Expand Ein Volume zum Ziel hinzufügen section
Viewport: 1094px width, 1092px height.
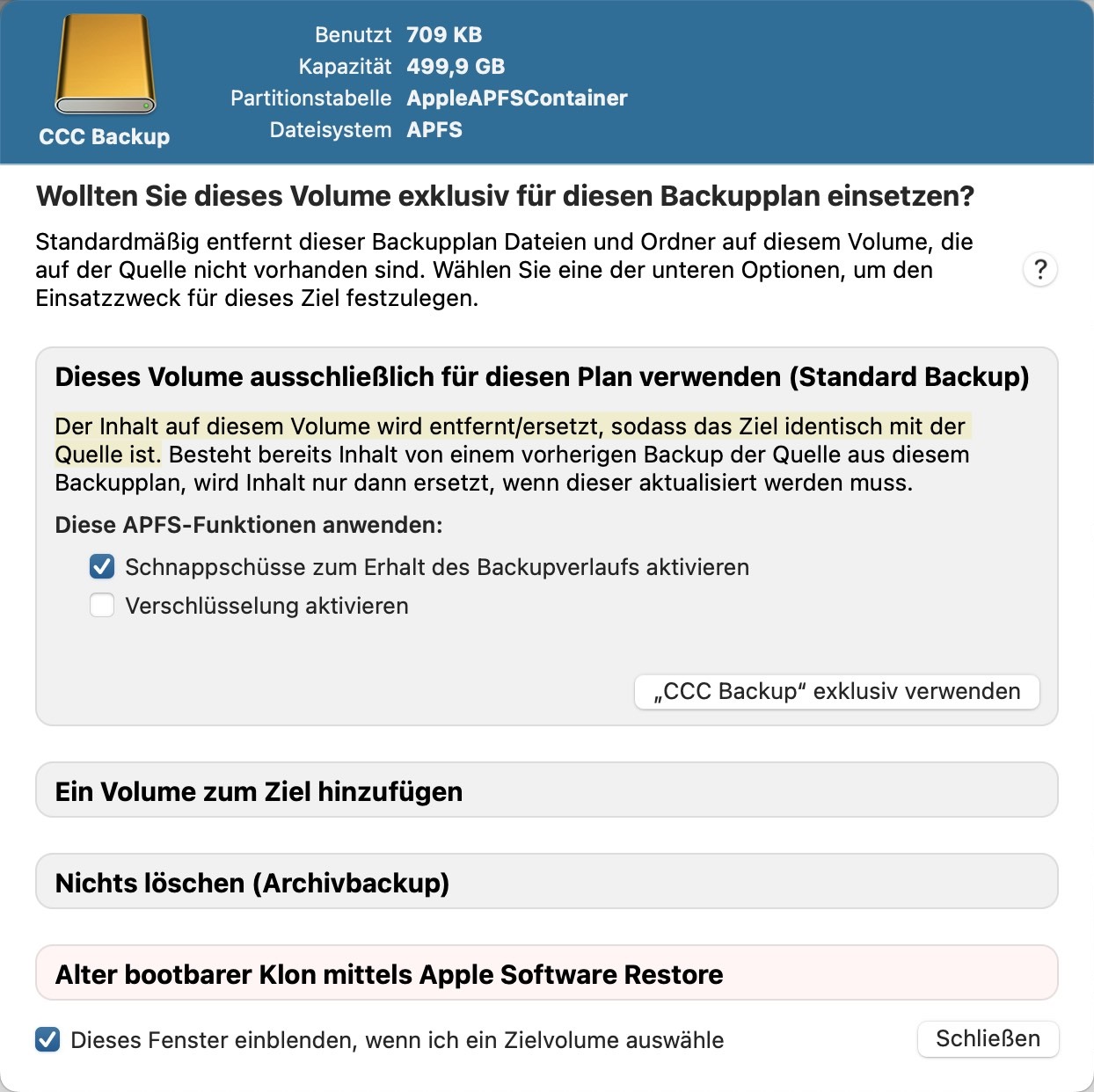click(x=546, y=790)
